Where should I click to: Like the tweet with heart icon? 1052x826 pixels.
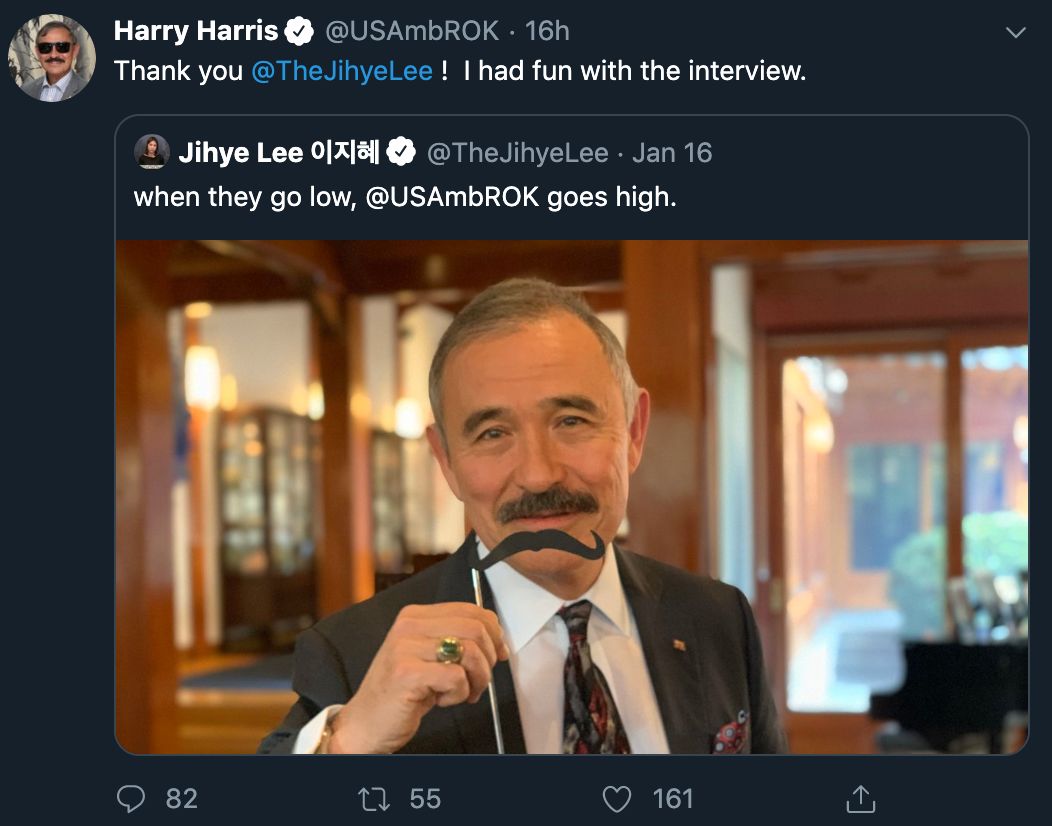click(617, 798)
